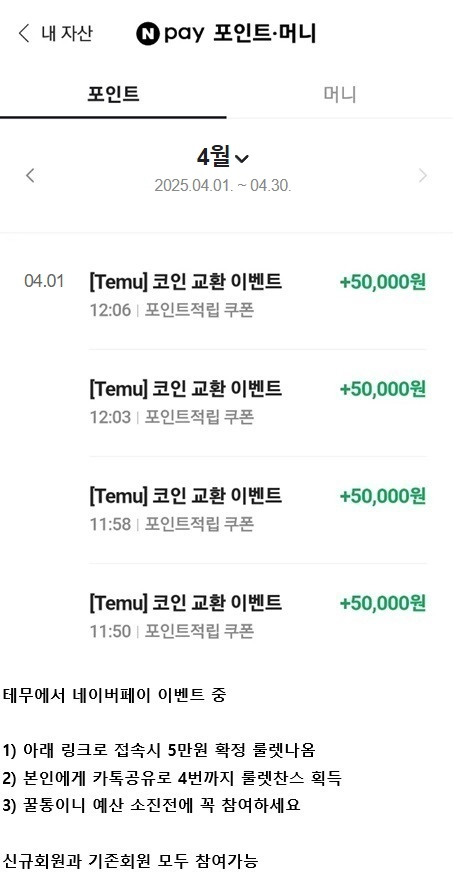Click the +50,000원 amount at 12:06

[383, 282]
